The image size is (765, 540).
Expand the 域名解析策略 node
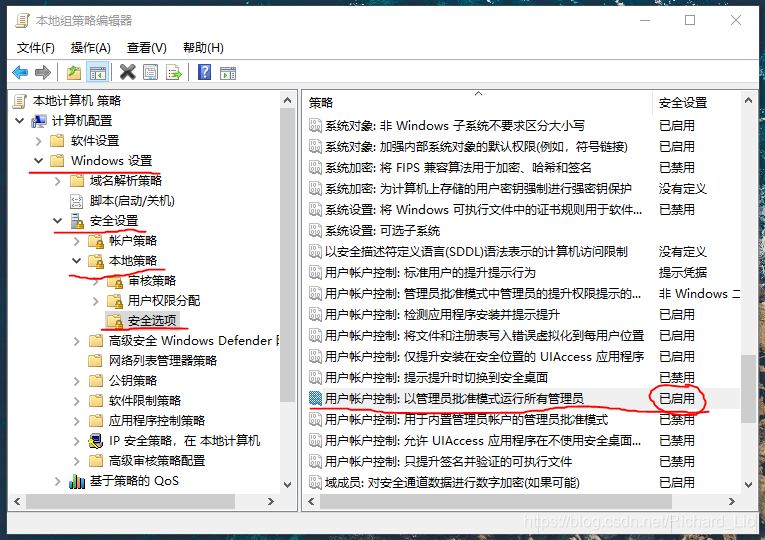coord(58,181)
